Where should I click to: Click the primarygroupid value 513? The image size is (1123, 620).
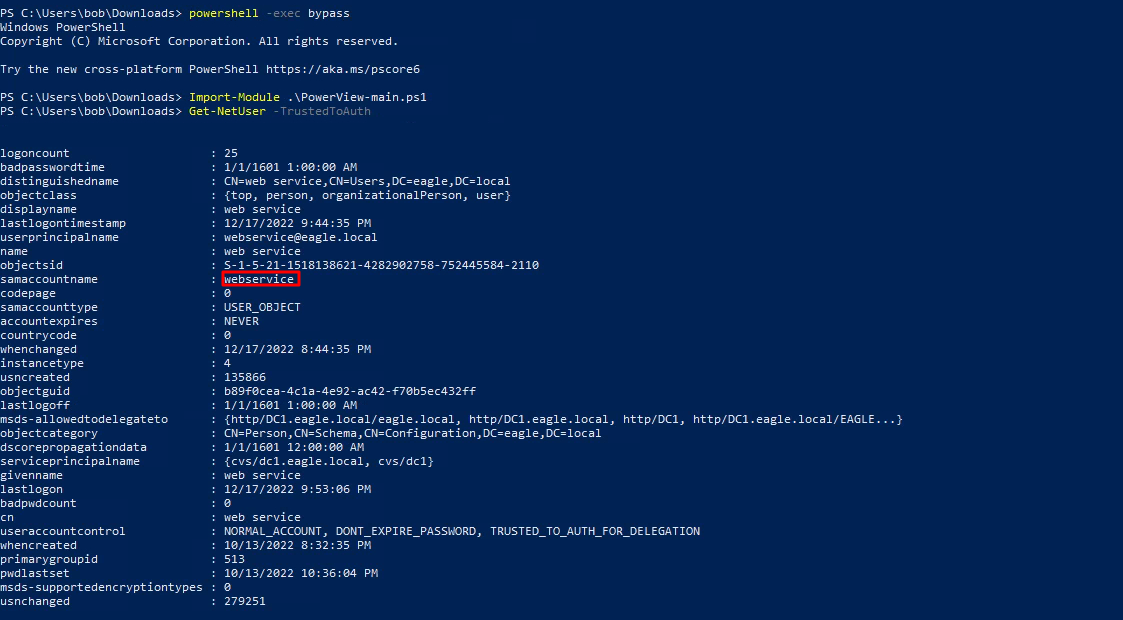tap(234, 559)
